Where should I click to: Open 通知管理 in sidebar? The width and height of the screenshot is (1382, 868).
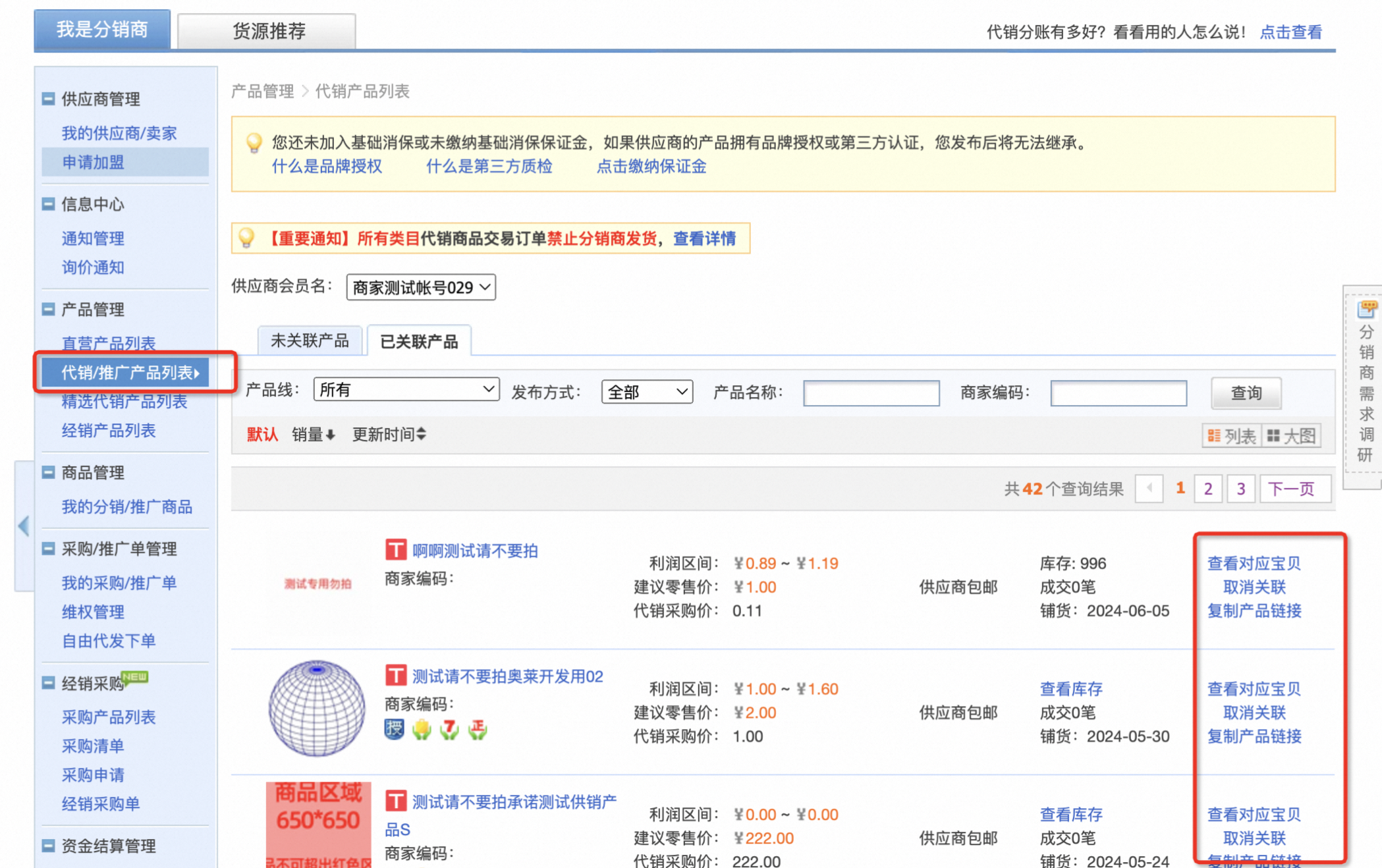(93, 238)
